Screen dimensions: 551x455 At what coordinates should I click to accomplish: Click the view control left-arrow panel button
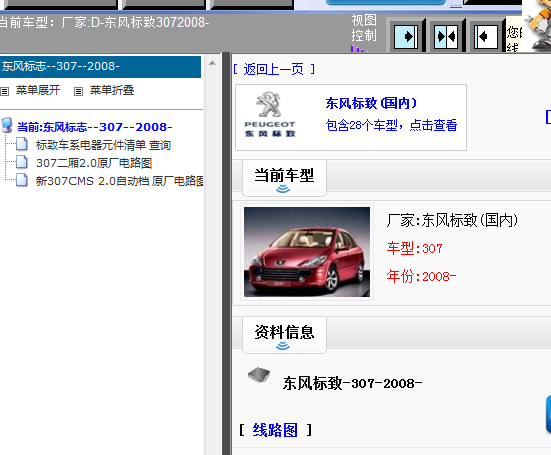click(x=486, y=37)
